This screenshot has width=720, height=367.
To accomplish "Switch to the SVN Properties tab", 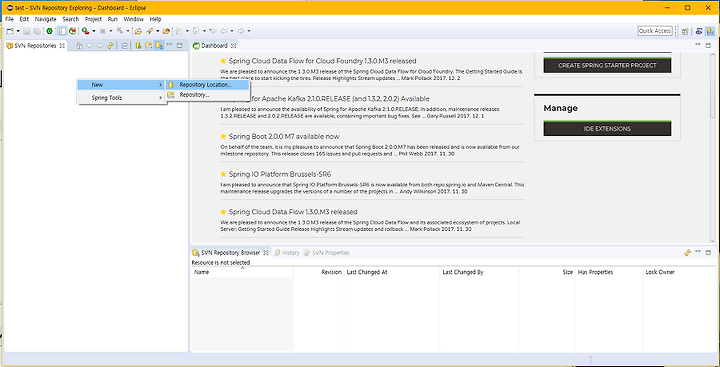I will pyautogui.click(x=326, y=253).
